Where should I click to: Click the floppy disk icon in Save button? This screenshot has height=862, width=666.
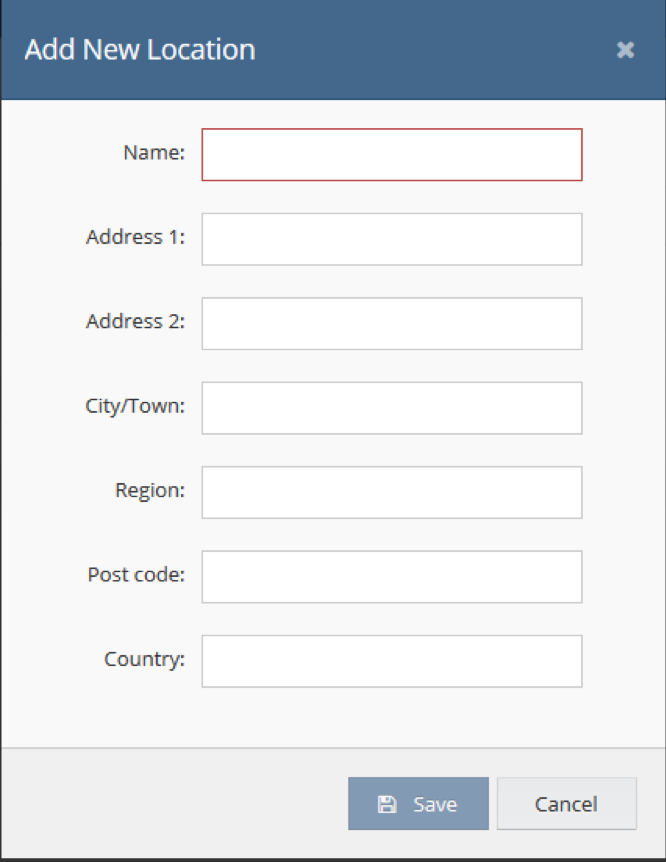click(x=387, y=804)
